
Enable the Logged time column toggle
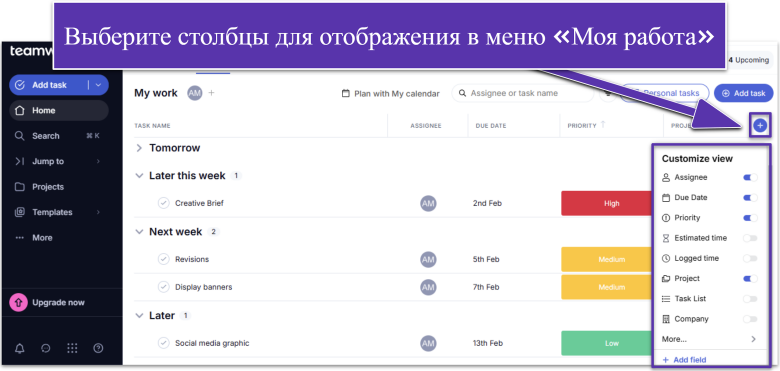(750, 259)
